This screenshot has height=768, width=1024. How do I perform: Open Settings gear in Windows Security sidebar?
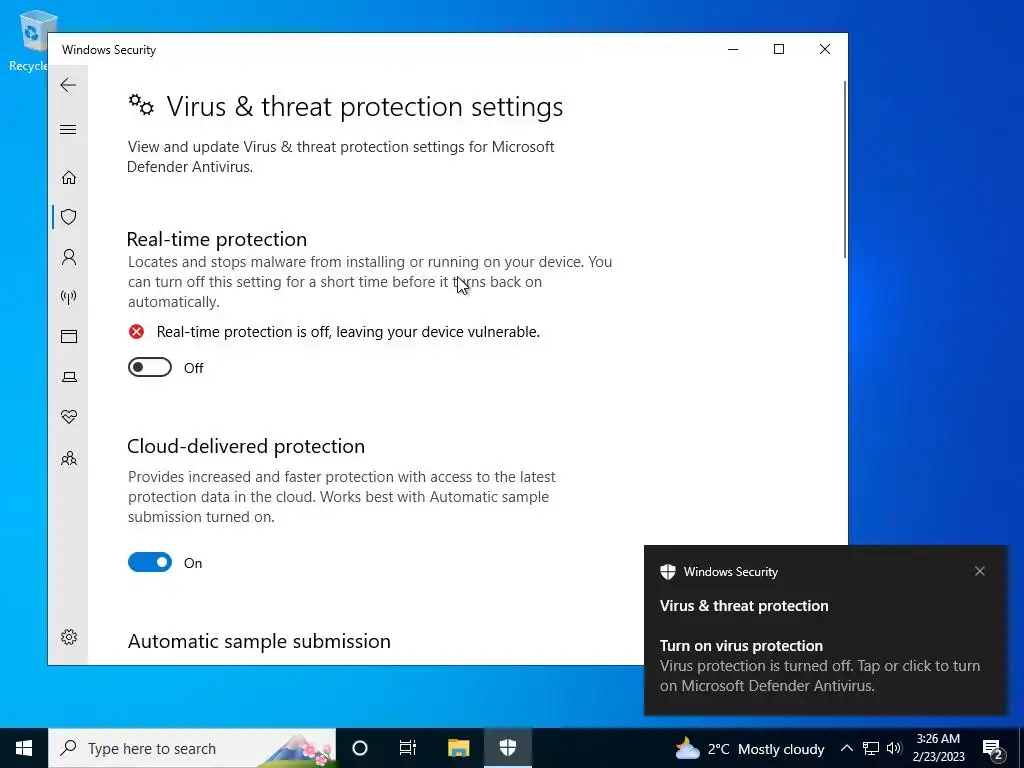pyautogui.click(x=69, y=637)
